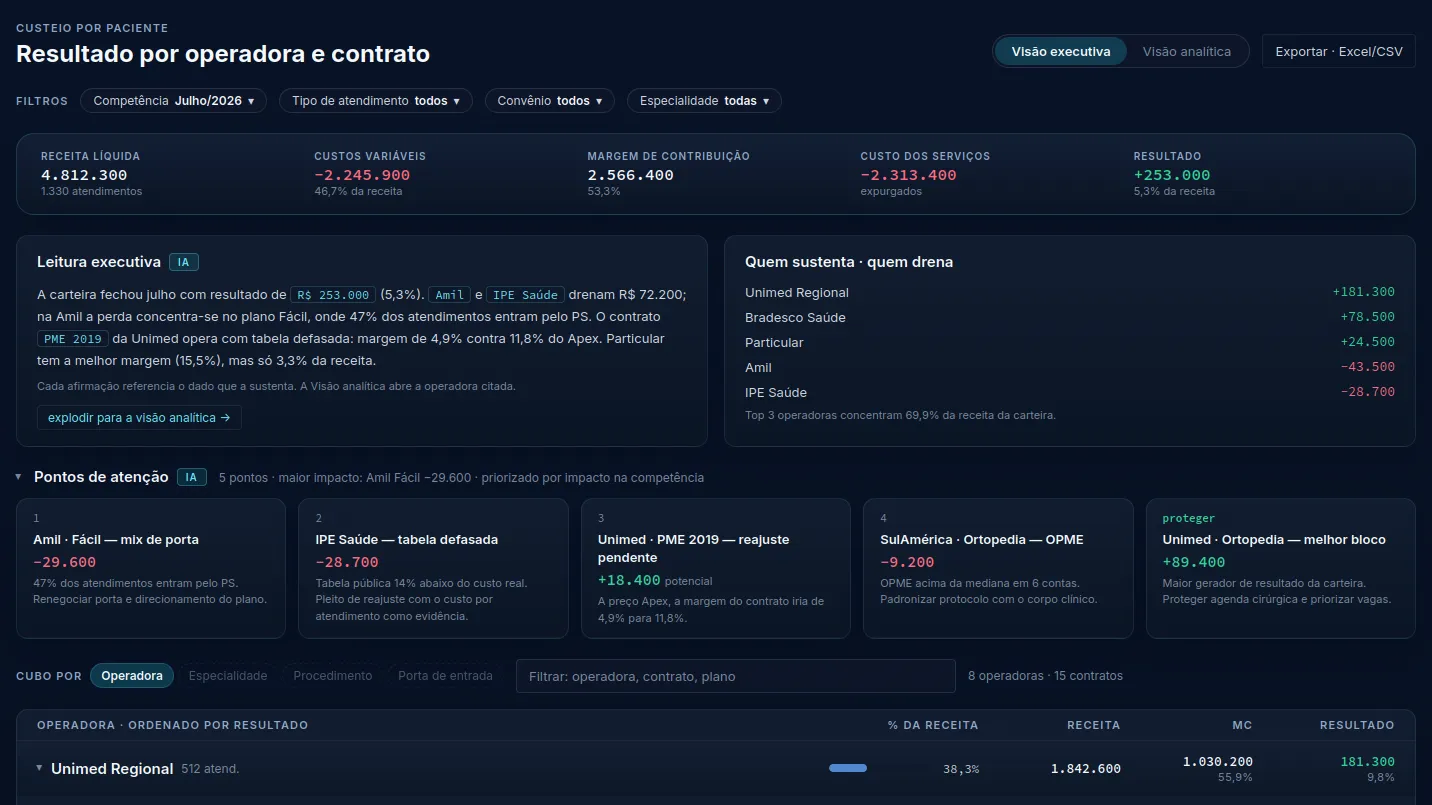This screenshot has width=1432, height=805.
Task: Click the R$ 253.000 reference chip
Action: pos(333,295)
